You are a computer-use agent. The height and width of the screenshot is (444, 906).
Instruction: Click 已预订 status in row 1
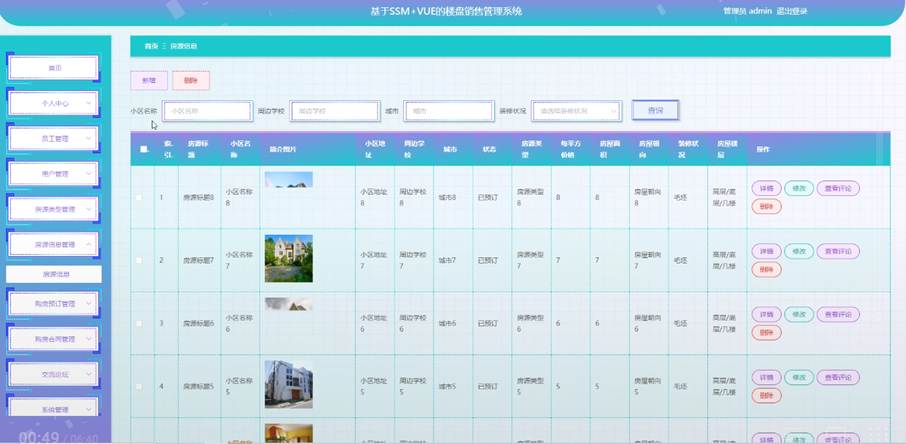(488, 197)
